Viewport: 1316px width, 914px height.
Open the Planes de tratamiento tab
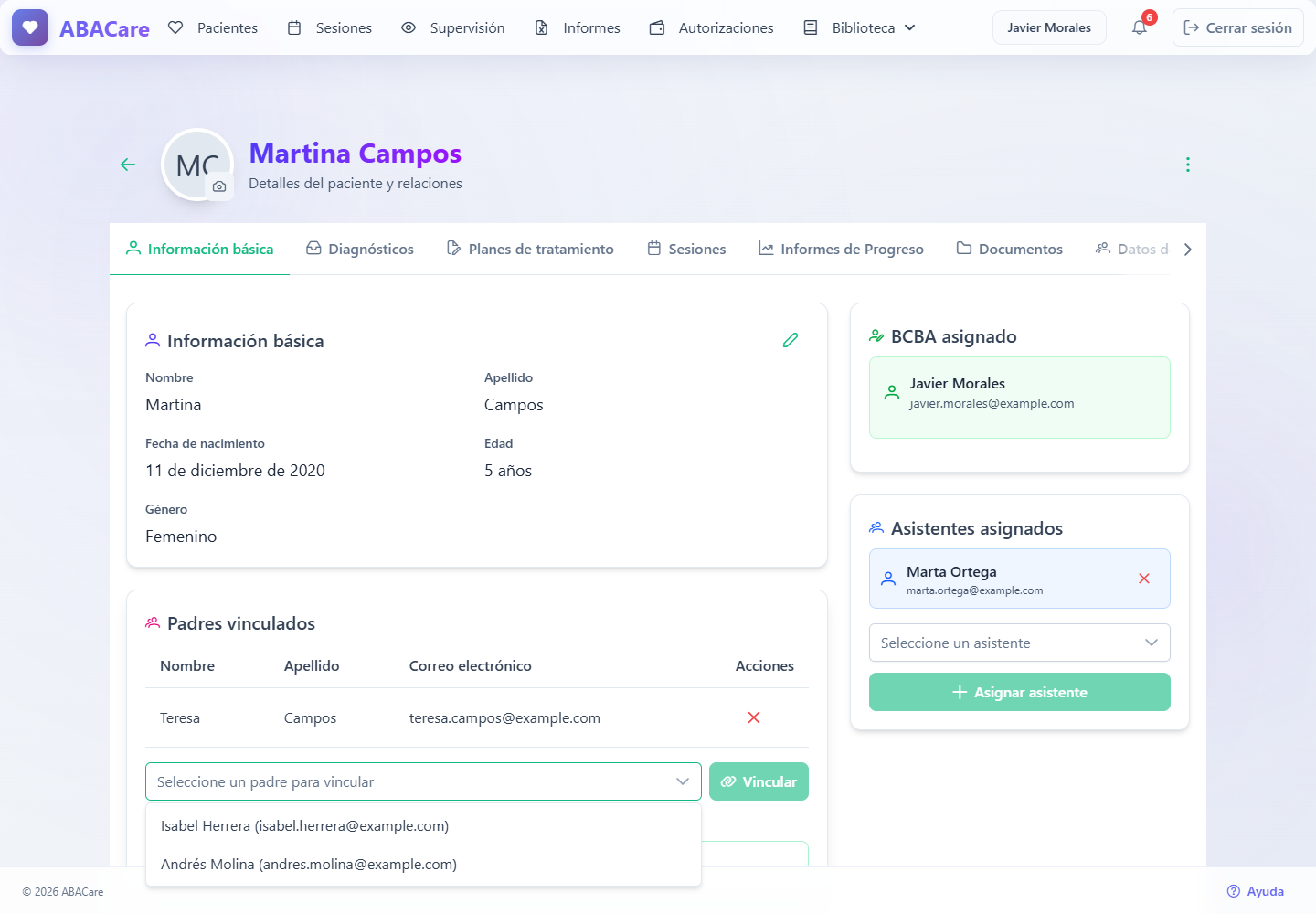tap(530, 249)
